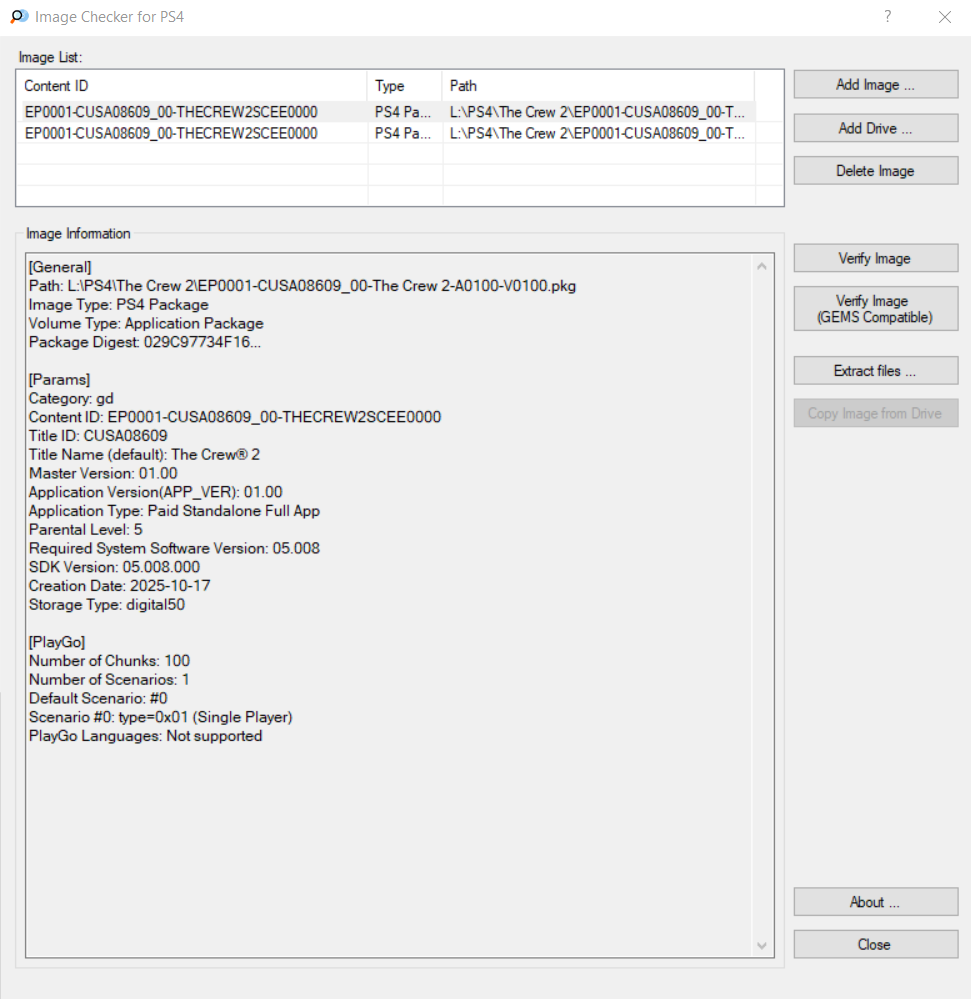Click the Default Scenario: #0 line
971x999 pixels.
point(98,698)
